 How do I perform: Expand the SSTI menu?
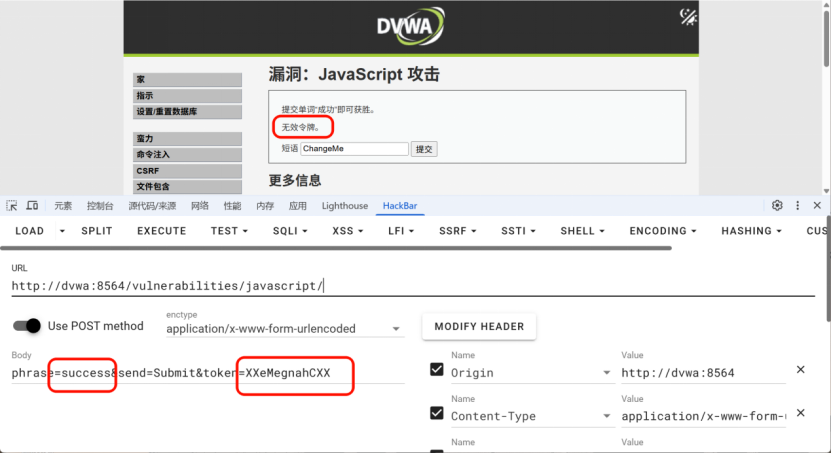[x=518, y=231]
